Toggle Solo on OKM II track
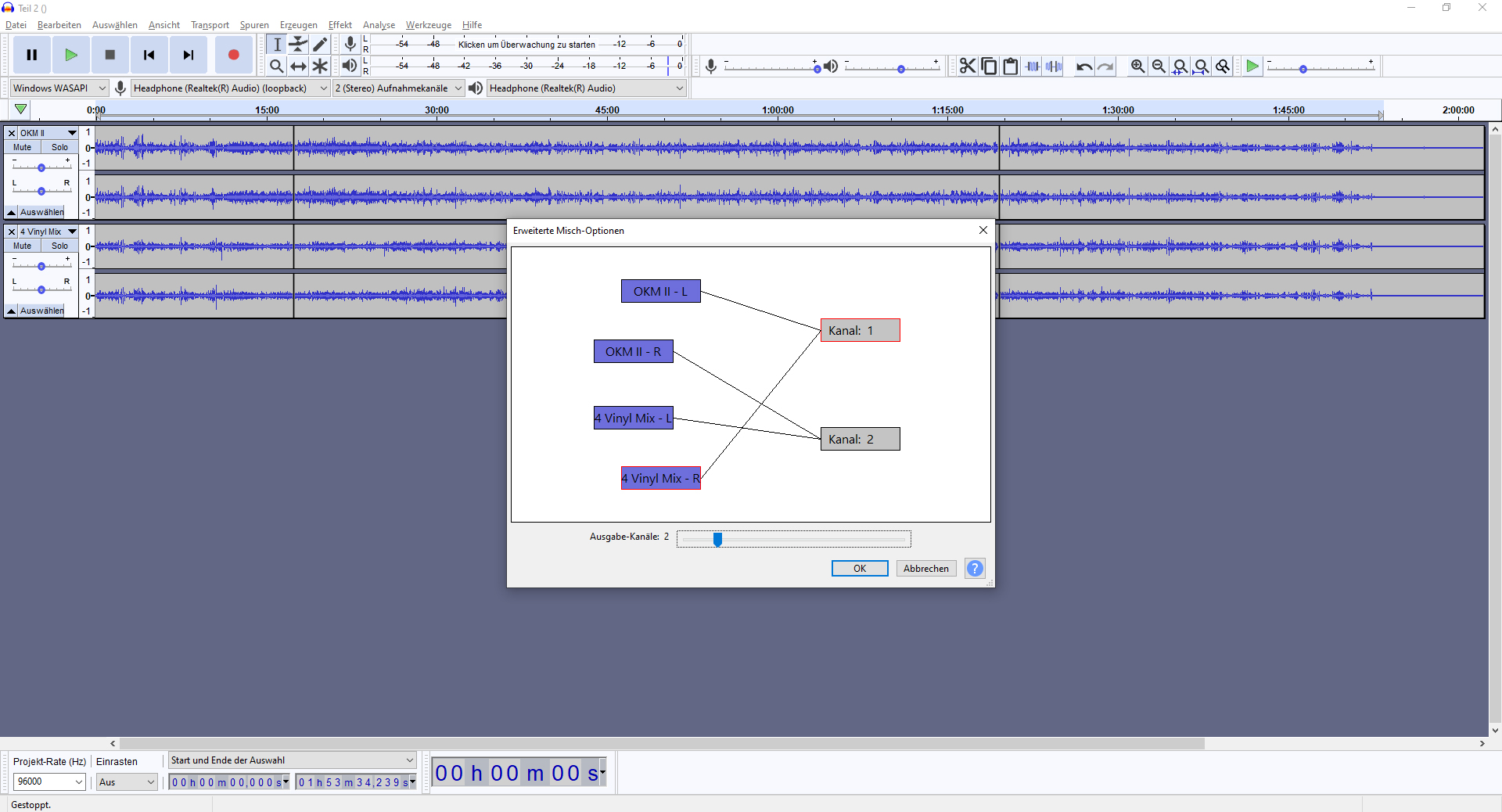Viewport: 1502px width, 812px height. coord(59,147)
